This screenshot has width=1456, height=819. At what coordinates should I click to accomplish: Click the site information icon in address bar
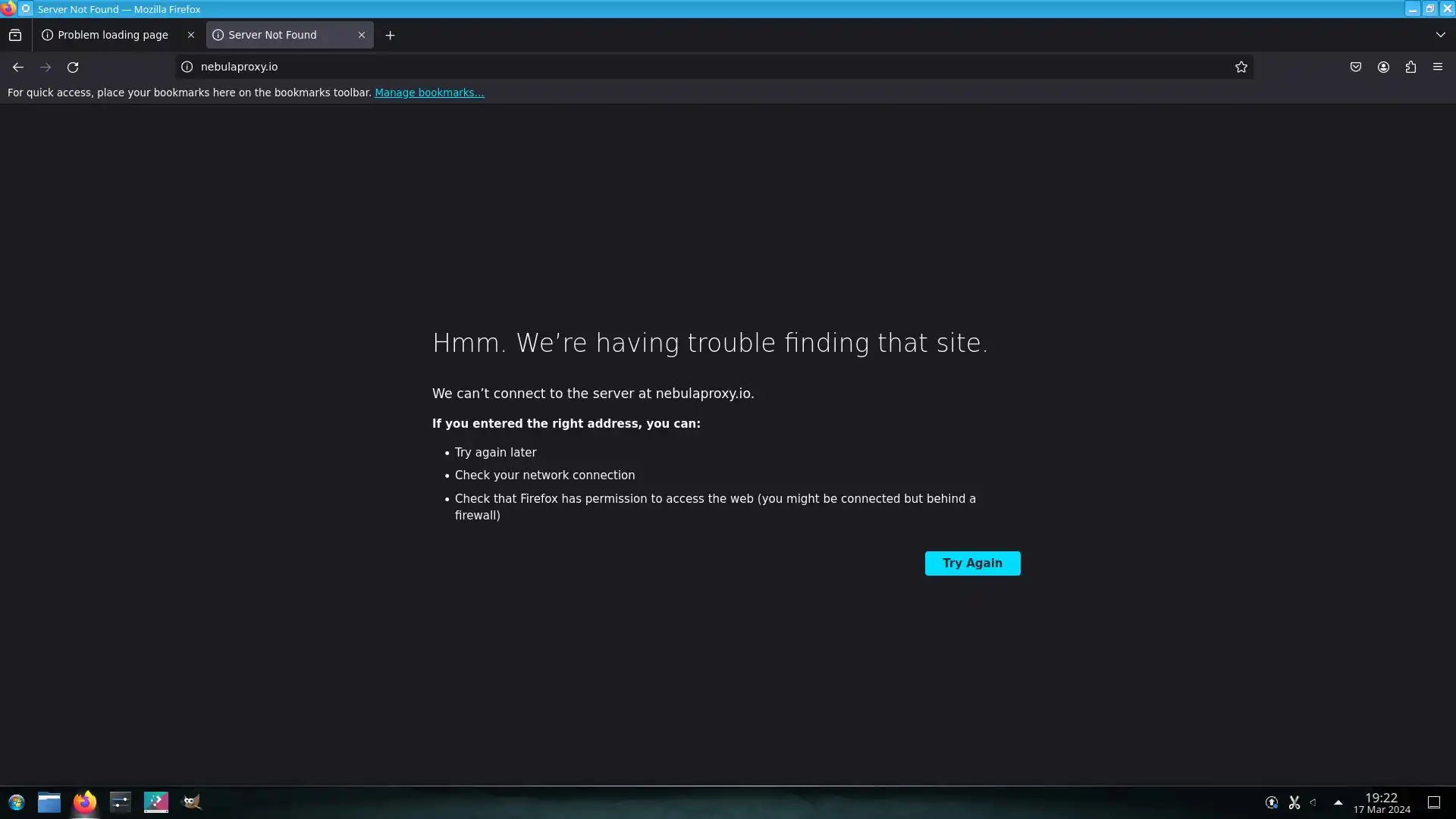(187, 67)
